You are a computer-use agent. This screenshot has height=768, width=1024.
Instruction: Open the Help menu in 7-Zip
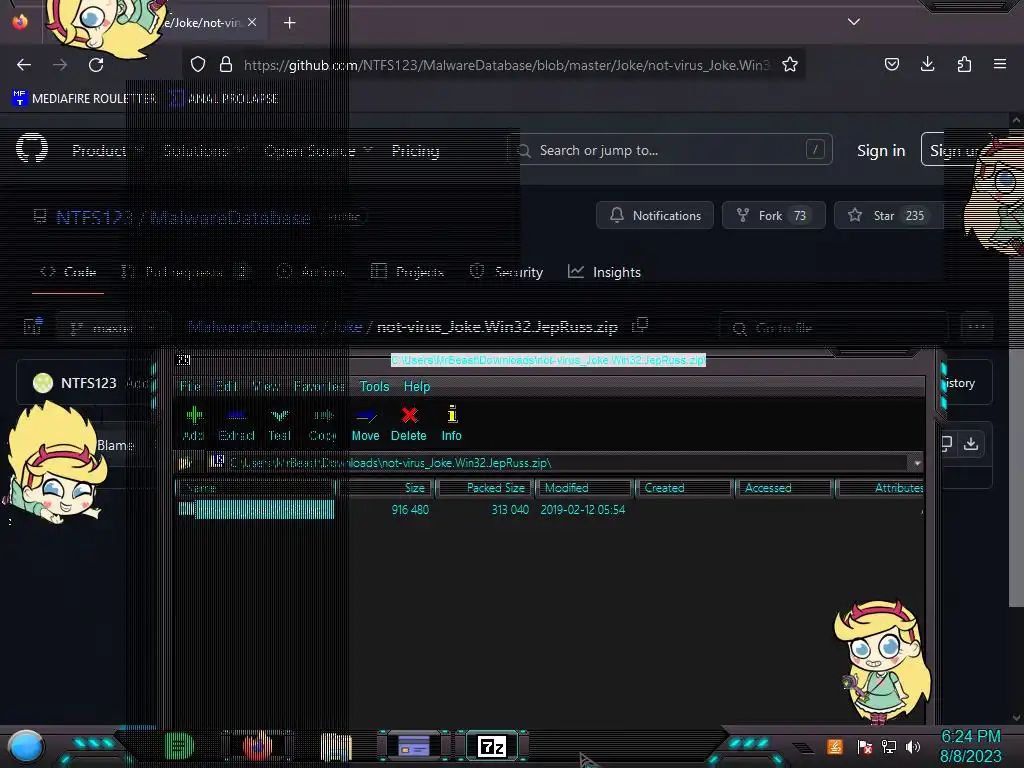click(x=417, y=387)
